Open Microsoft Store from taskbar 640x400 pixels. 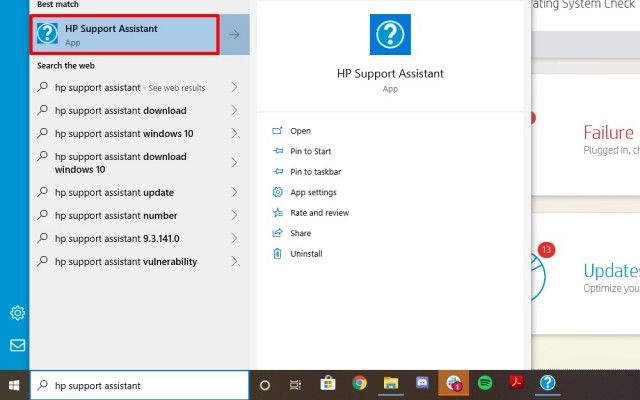click(x=328, y=384)
